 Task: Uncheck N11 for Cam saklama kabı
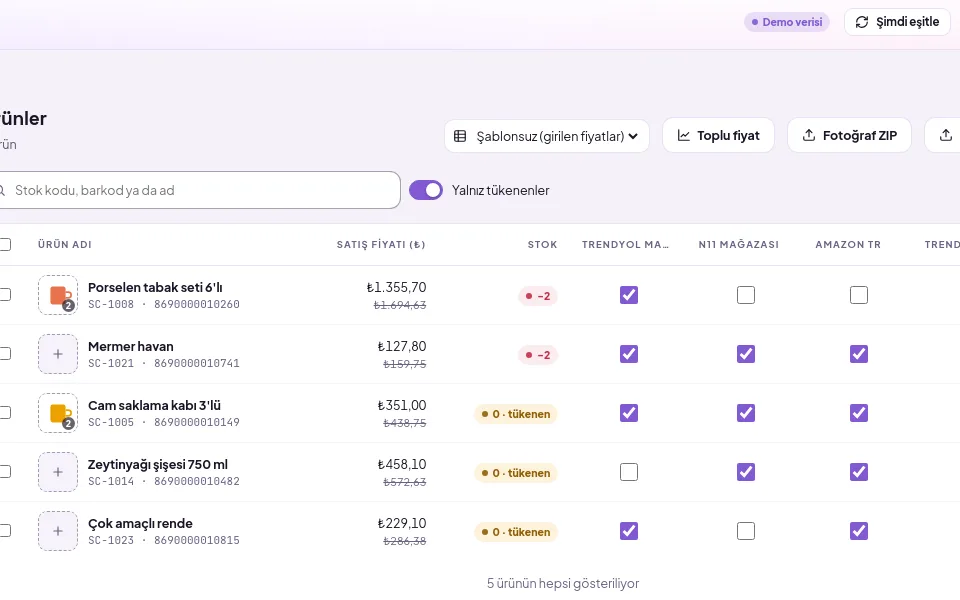746,413
